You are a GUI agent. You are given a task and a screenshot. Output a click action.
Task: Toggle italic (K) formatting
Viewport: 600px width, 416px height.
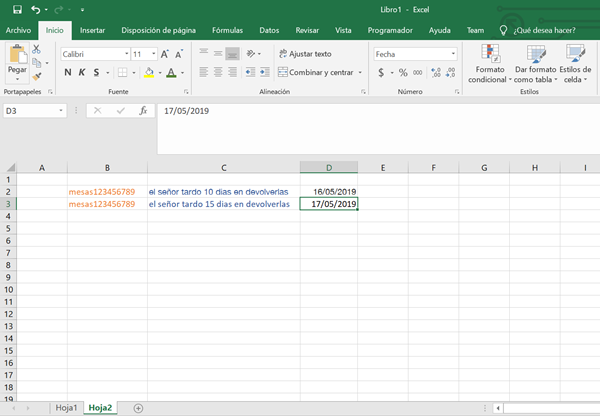82,73
